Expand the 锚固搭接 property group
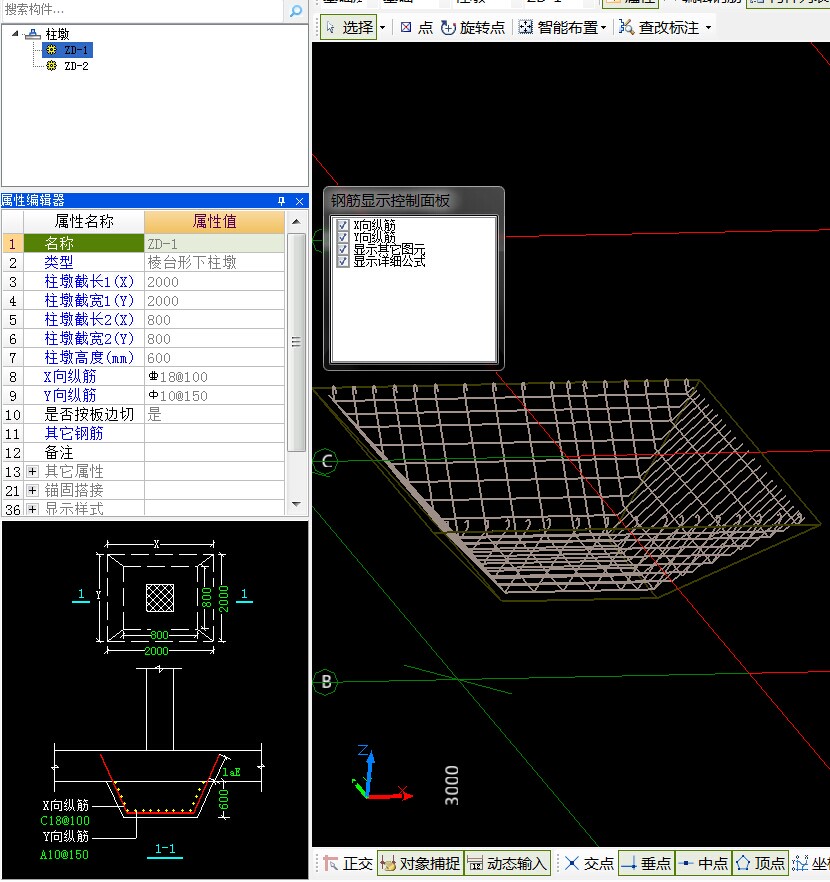The height and width of the screenshot is (882, 830). (x=32, y=490)
